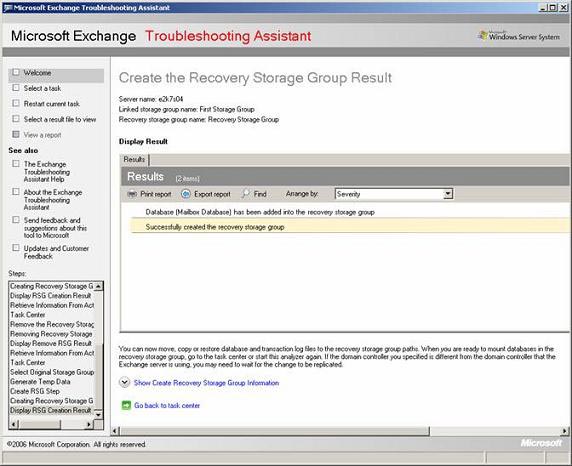Open View a report link
The image size is (572, 466).
(42, 135)
